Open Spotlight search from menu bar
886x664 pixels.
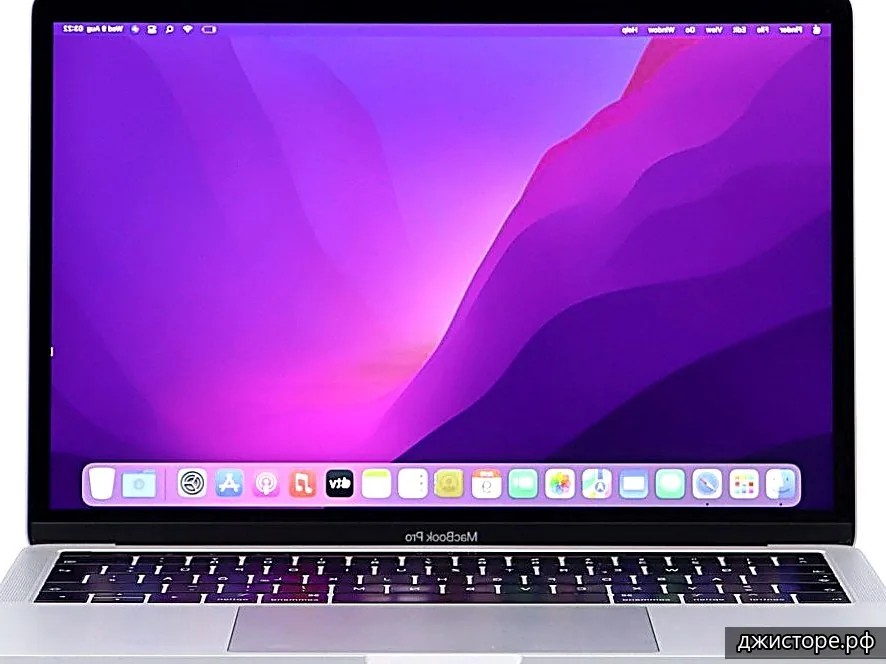pos(170,29)
